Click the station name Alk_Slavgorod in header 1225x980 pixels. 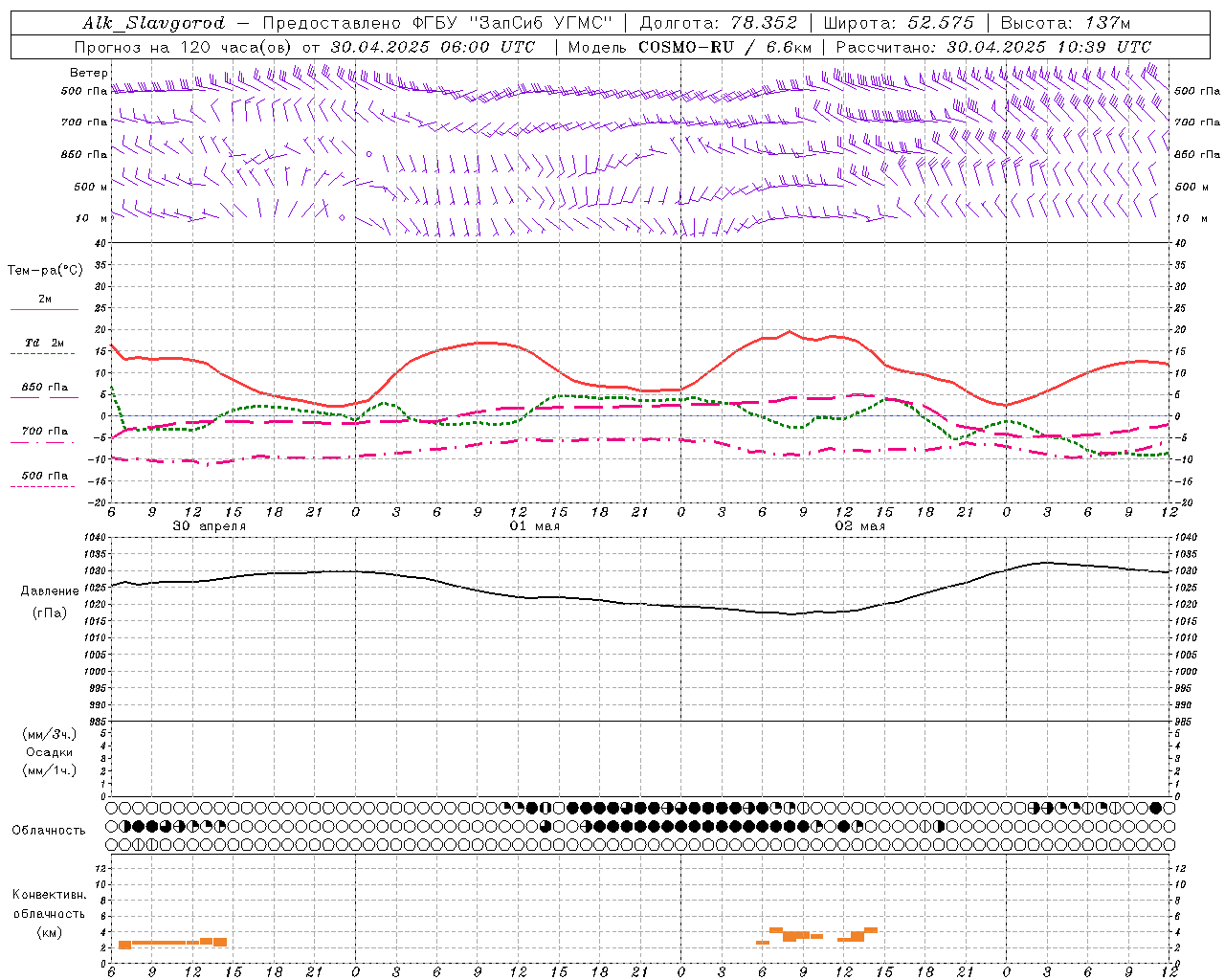[154, 23]
